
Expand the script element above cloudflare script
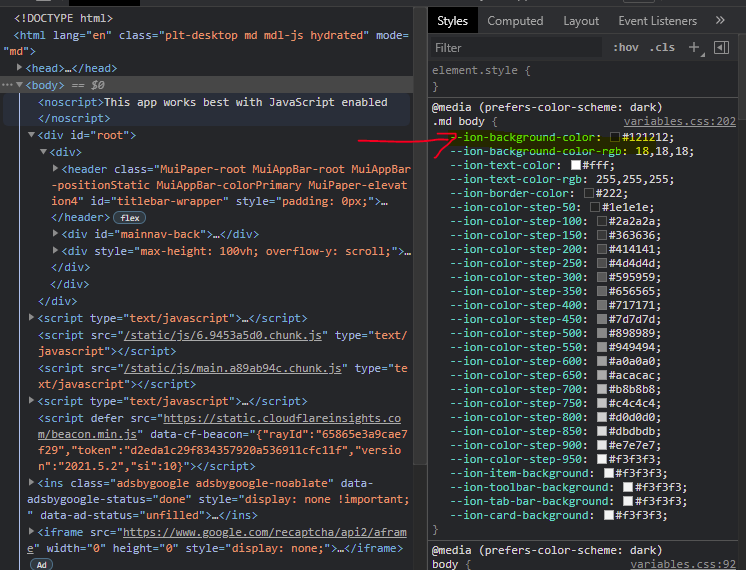(31, 401)
